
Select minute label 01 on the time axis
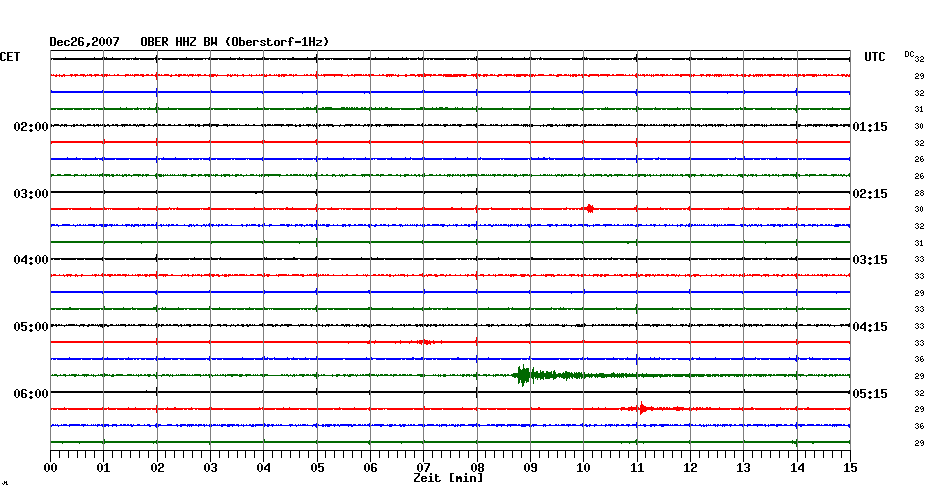click(x=103, y=468)
